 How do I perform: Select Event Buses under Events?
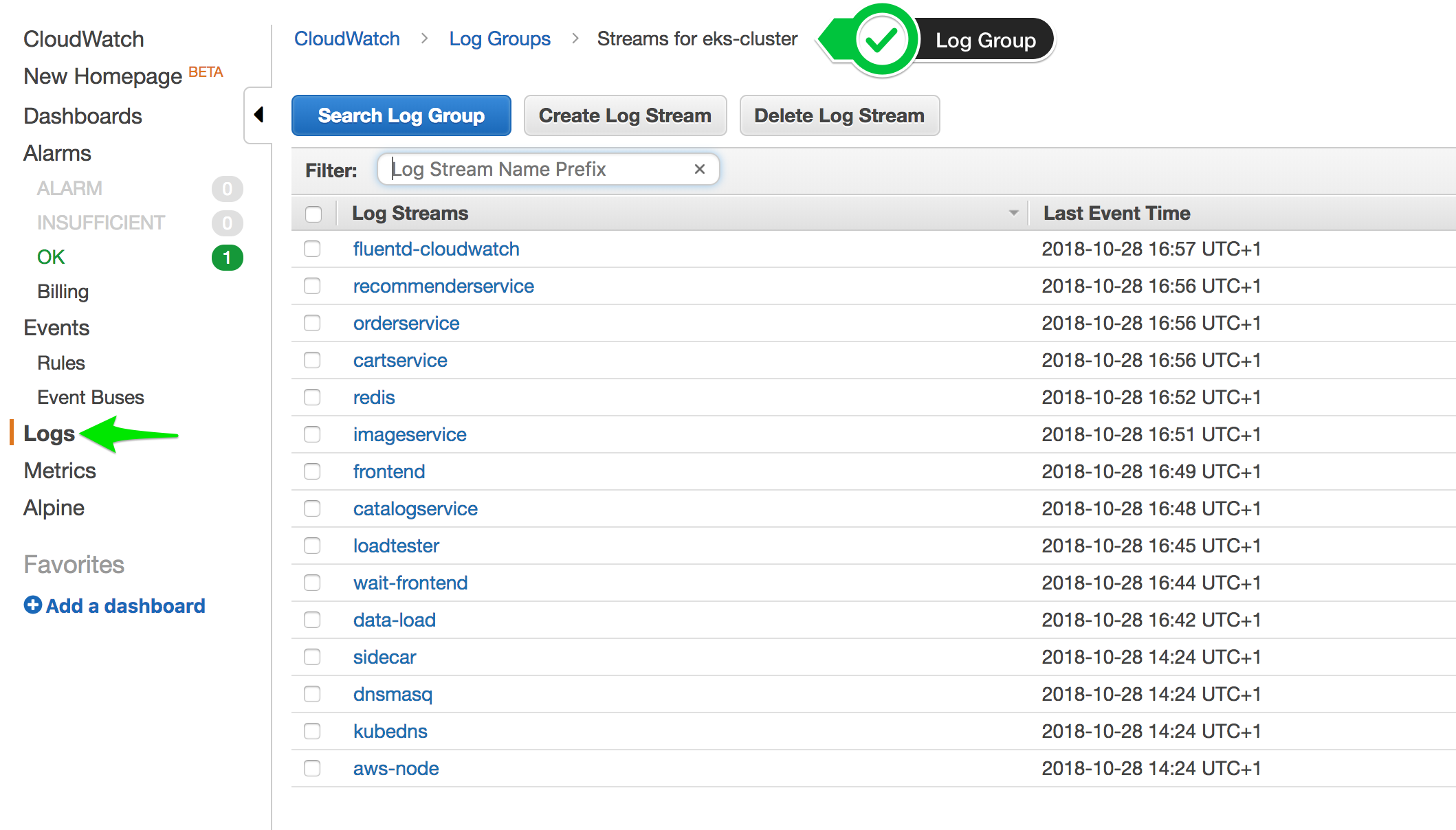[x=91, y=397]
